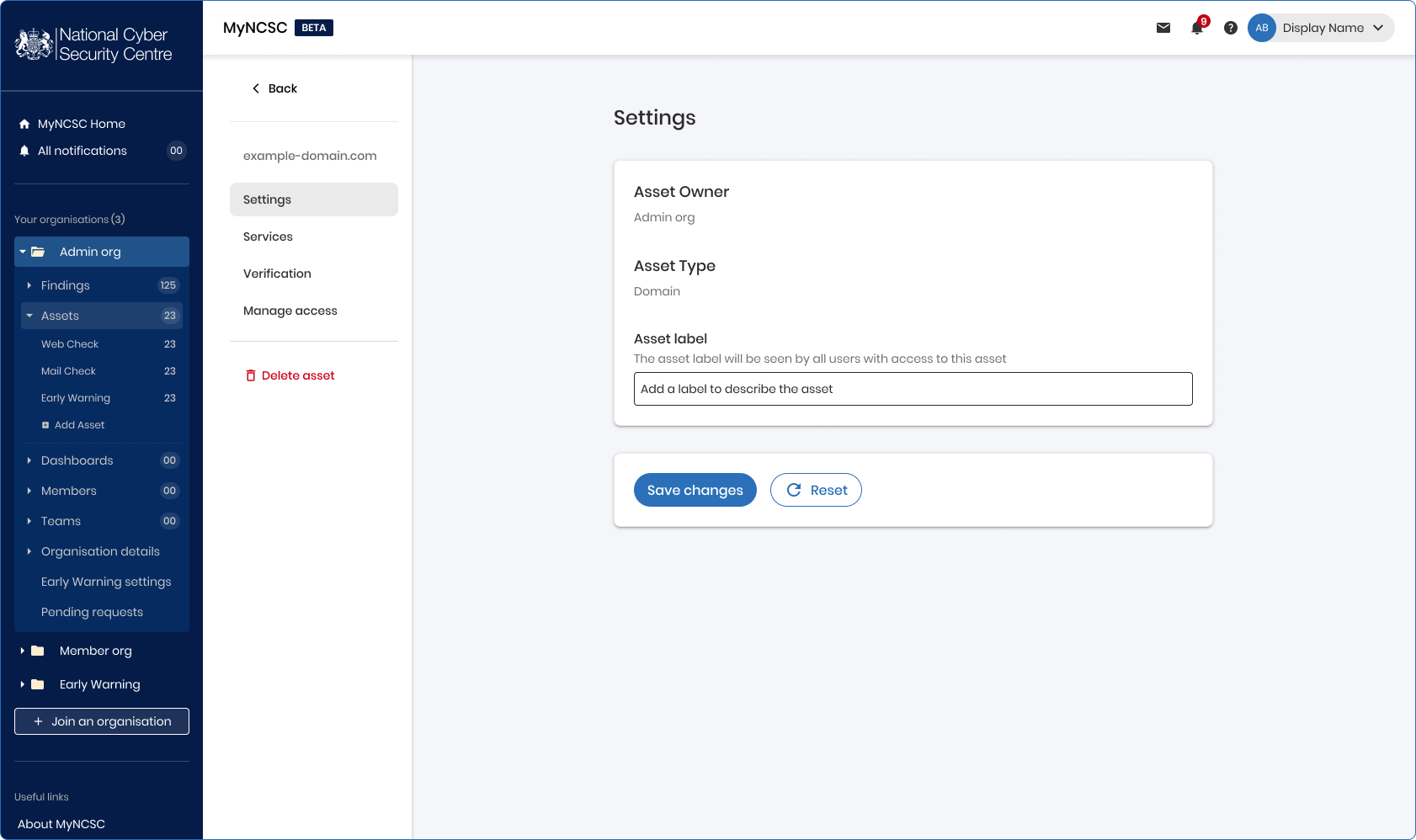Click the bell icon beside All notifications
Image resolution: width=1416 pixels, height=840 pixels.
(24, 151)
